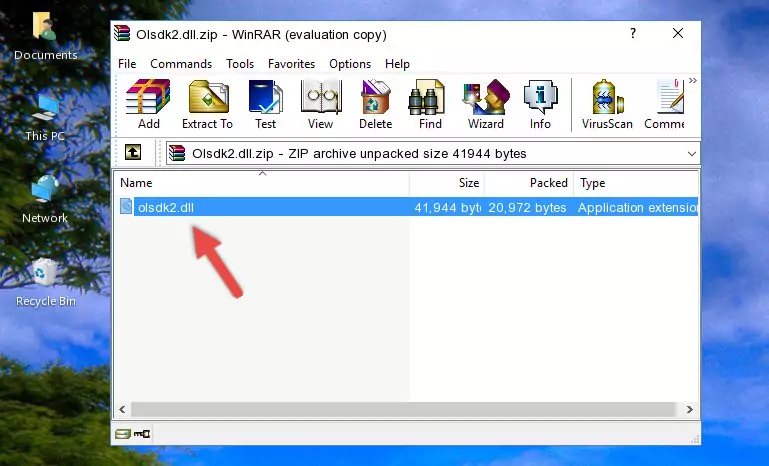Click the Application extension type cell
Viewport: 769px width, 466px height.
click(638, 207)
